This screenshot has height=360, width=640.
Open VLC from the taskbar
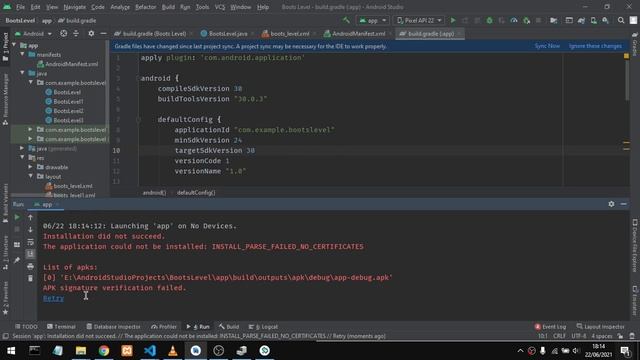(x=173, y=351)
